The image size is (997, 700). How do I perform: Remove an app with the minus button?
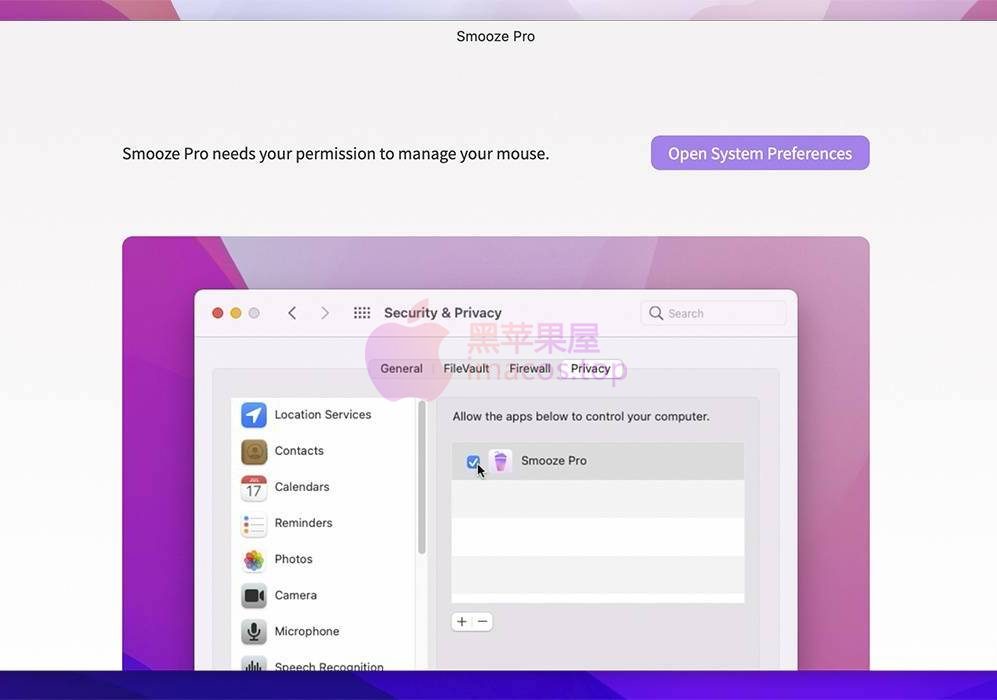tap(483, 621)
